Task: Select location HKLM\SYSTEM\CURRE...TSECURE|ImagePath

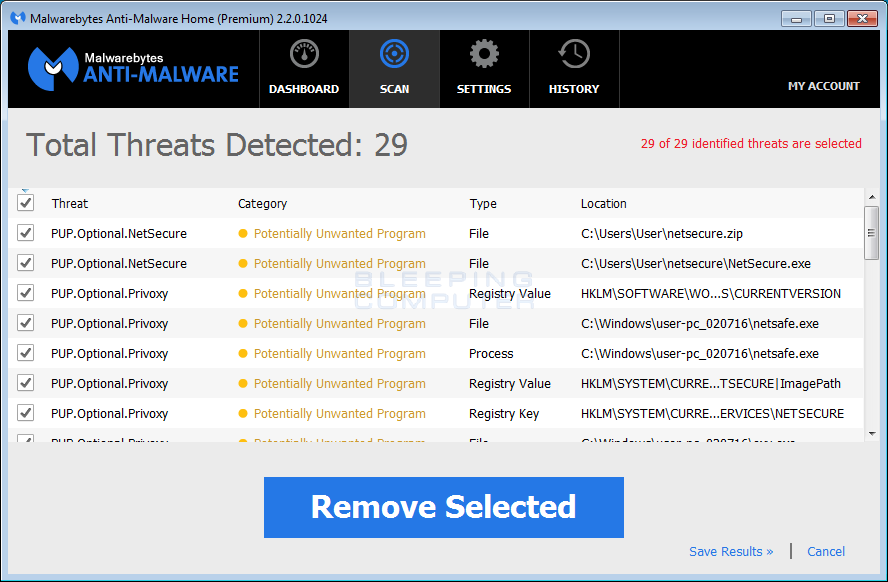Action: point(711,383)
